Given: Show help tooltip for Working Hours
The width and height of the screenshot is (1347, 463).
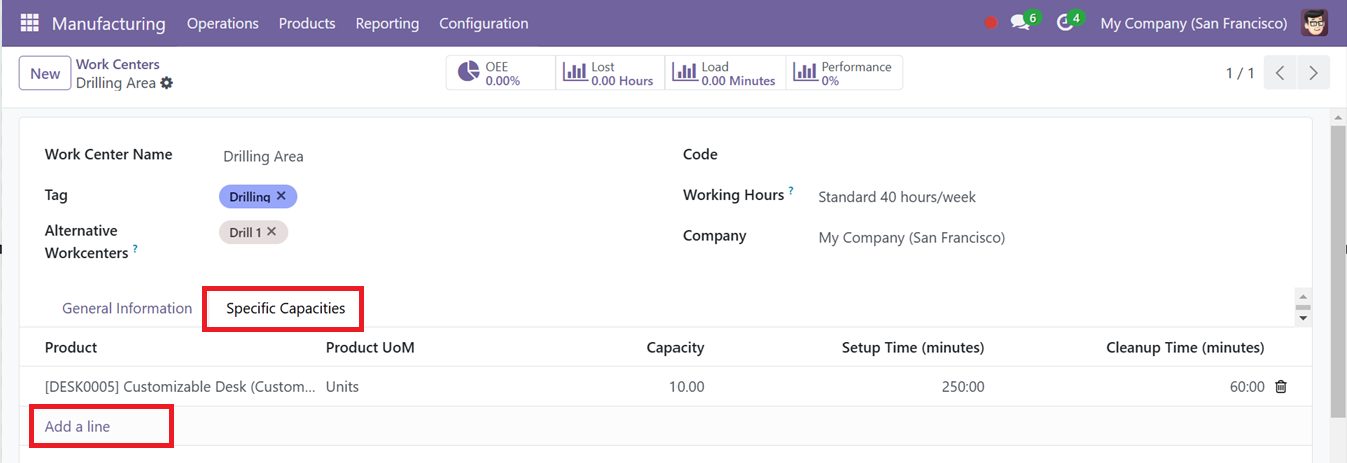Looking at the screenshot, I should point(791,190).
